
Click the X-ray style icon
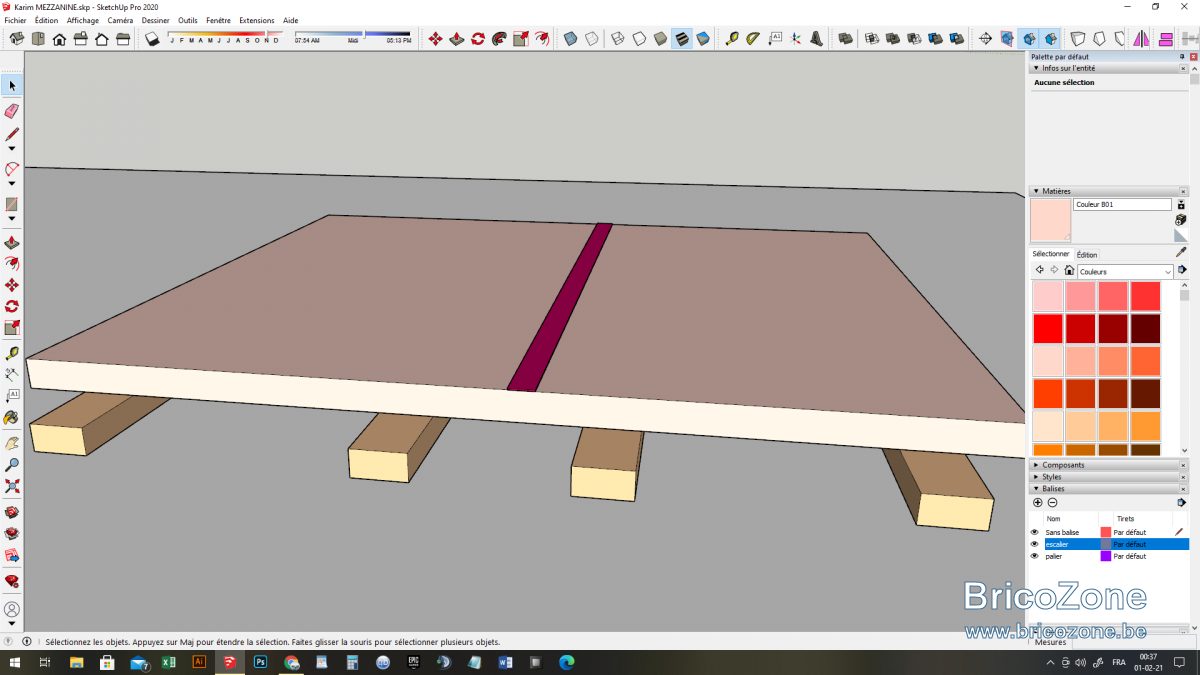570,39
